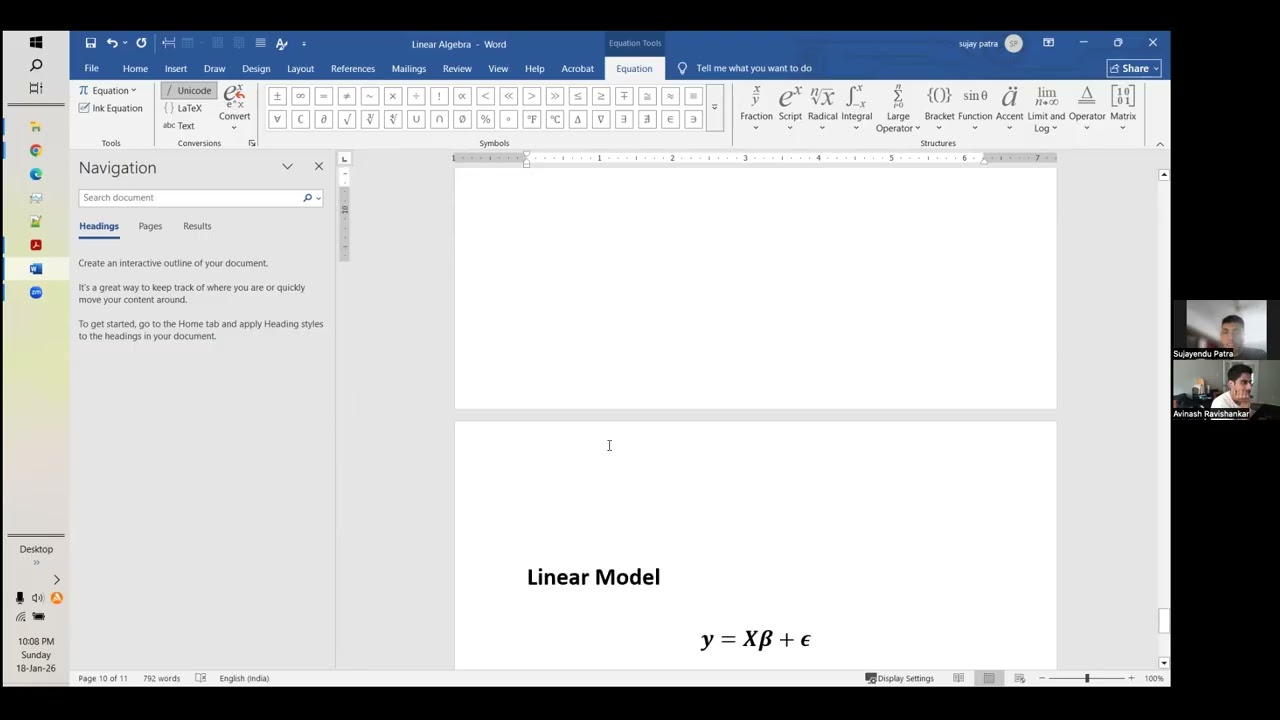Insert the proportional-to symbol
The image size is (1280, 720).
[462, 96]
